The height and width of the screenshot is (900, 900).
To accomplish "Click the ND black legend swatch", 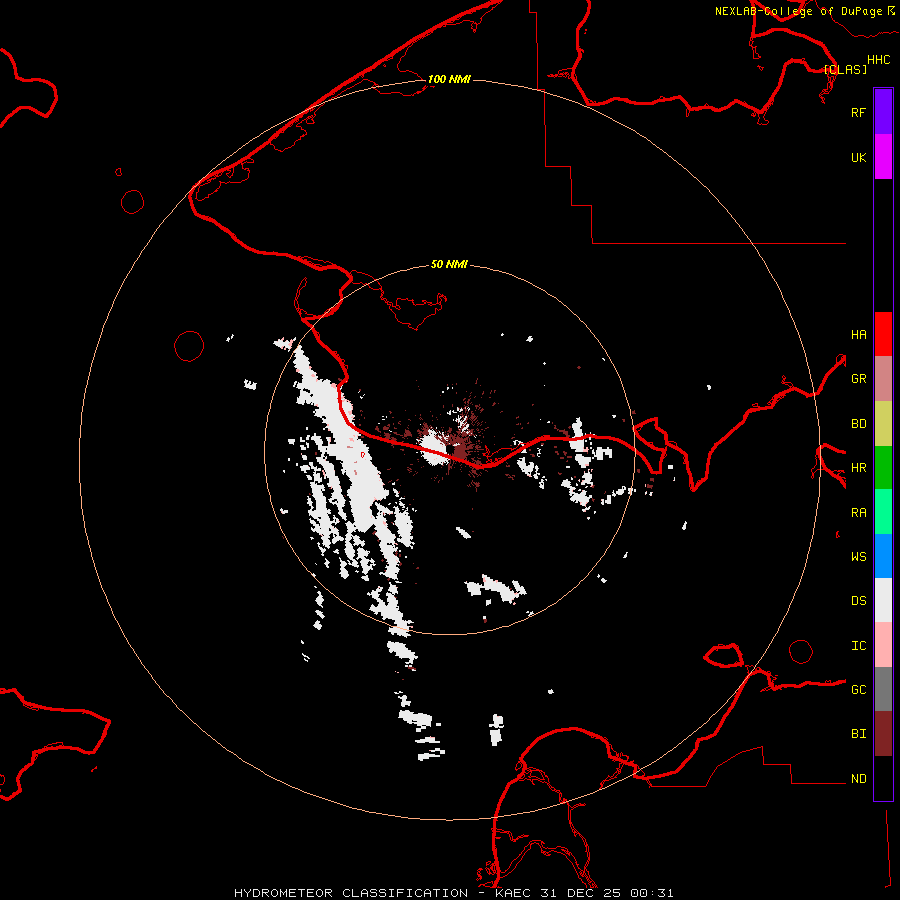I will pyautogui.click(x=883, y=778).
